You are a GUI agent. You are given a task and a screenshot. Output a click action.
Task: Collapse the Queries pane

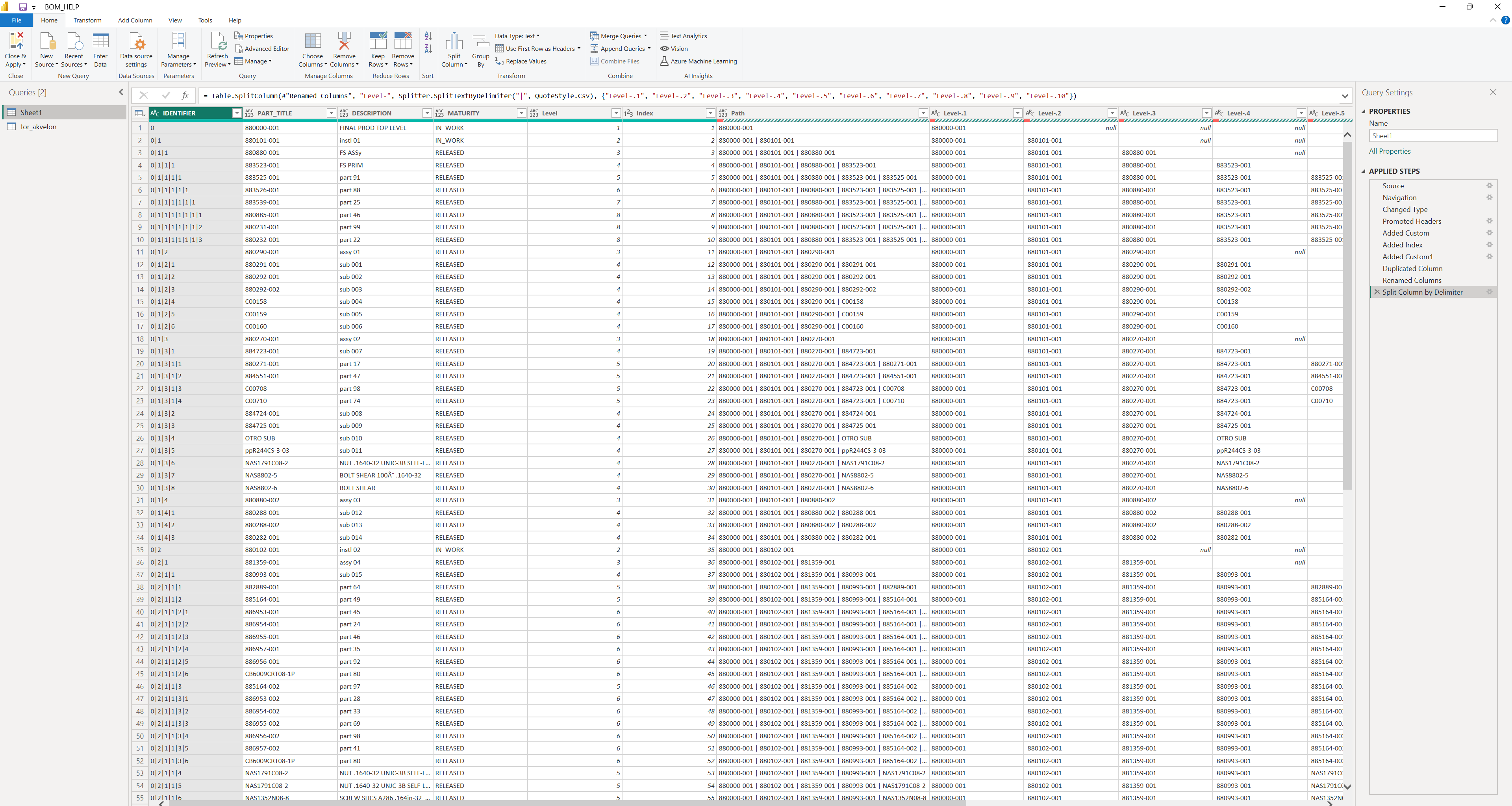pyautogui.click(x=121, y=92)
